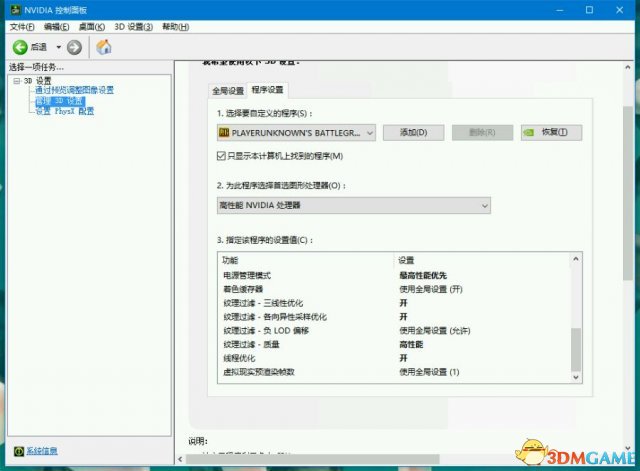Click the 删除(R) button
Viewport: 640px width, 471px height.
[482, 133]
